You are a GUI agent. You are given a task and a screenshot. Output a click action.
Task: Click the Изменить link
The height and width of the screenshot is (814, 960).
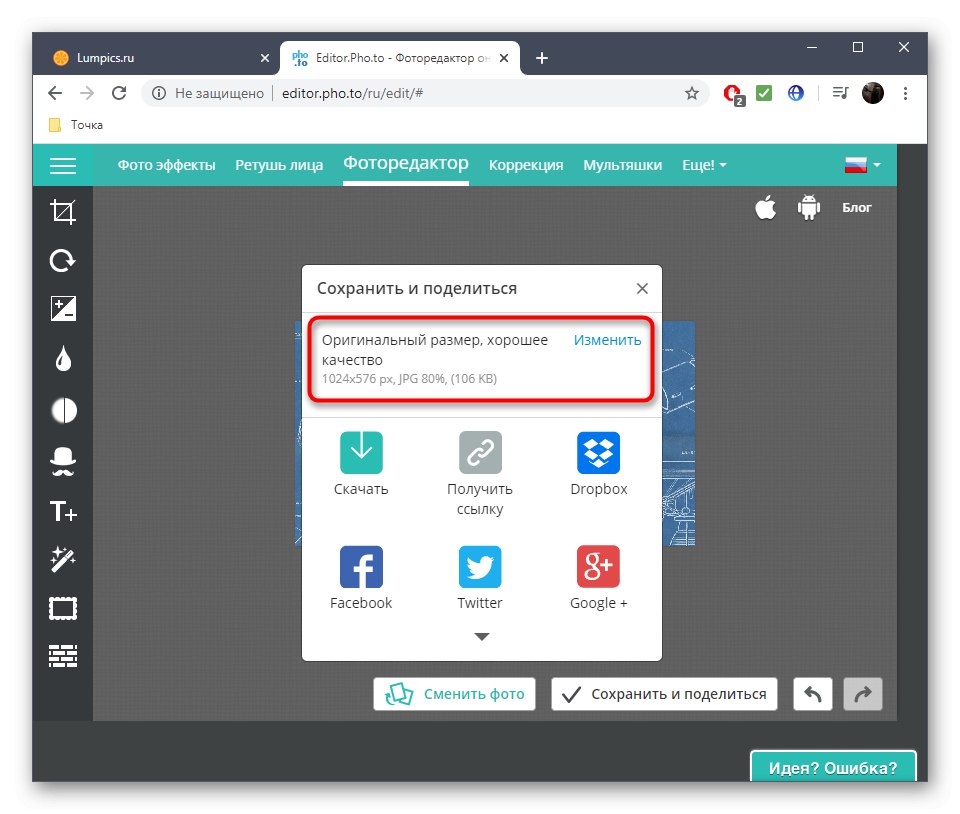point(607,340)
